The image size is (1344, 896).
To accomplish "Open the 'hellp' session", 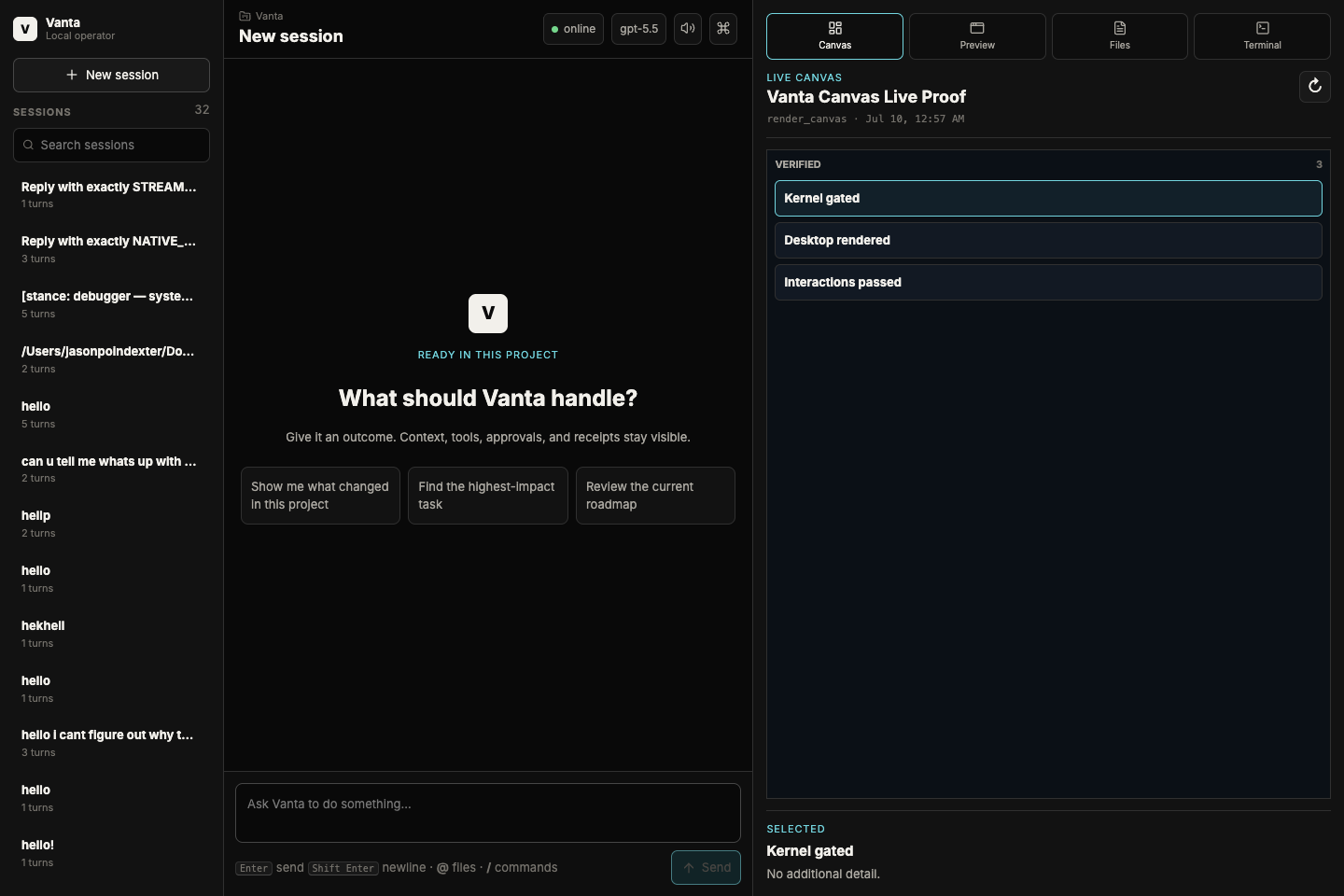I will pyautogui.click(x=111, y=524).
